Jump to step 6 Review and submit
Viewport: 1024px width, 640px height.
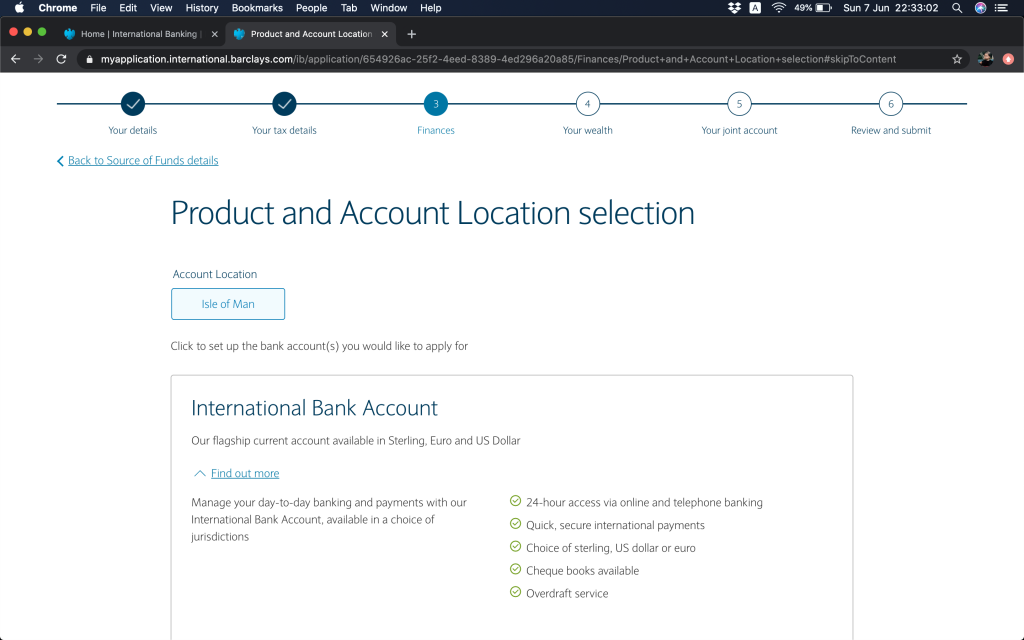(890, 104)
